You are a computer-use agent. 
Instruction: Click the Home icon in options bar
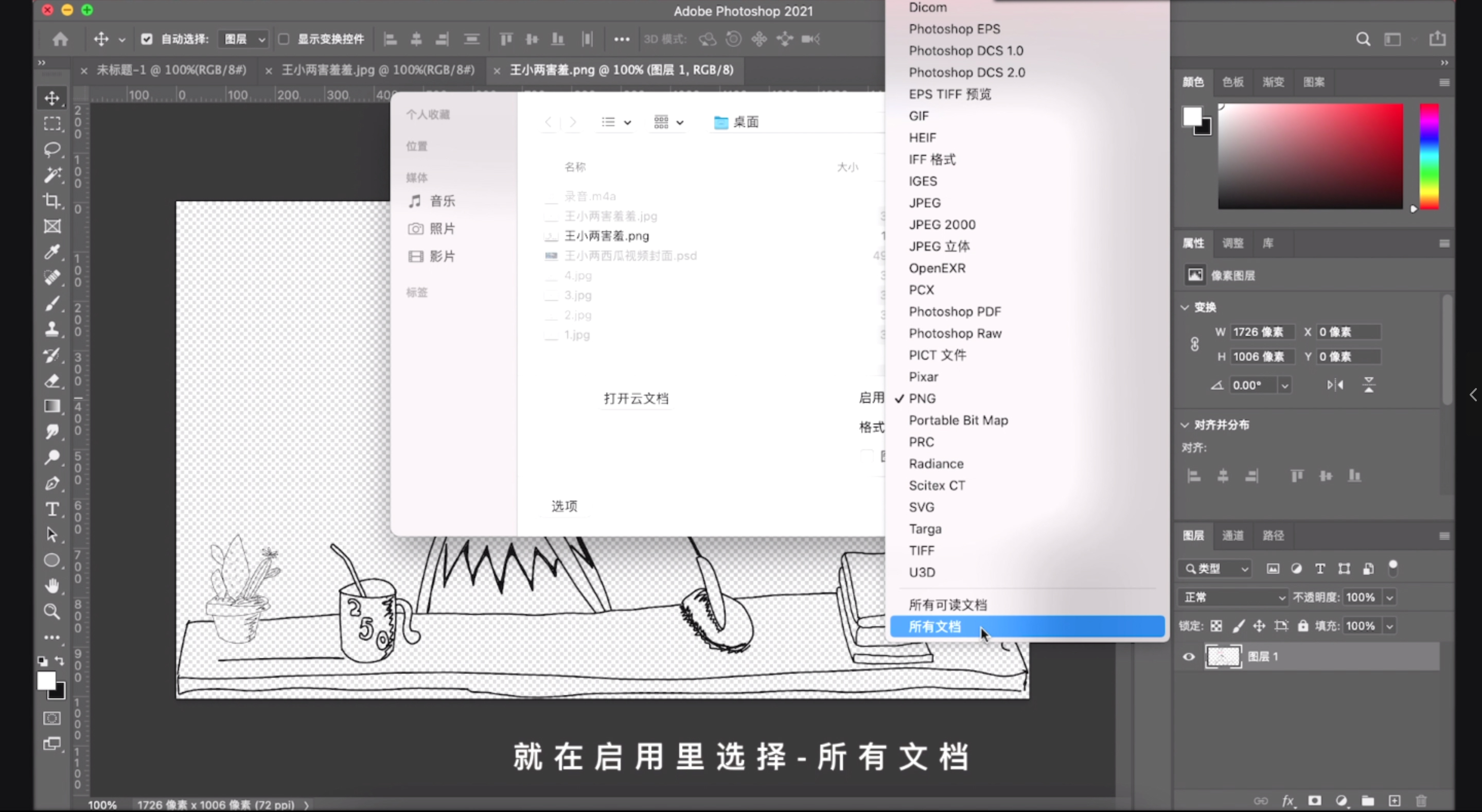[x=60, y=39]
